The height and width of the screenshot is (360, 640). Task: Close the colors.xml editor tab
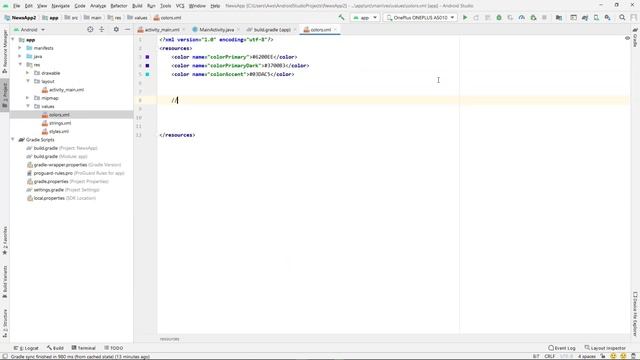pyautogui.click(x=335, y=30)
